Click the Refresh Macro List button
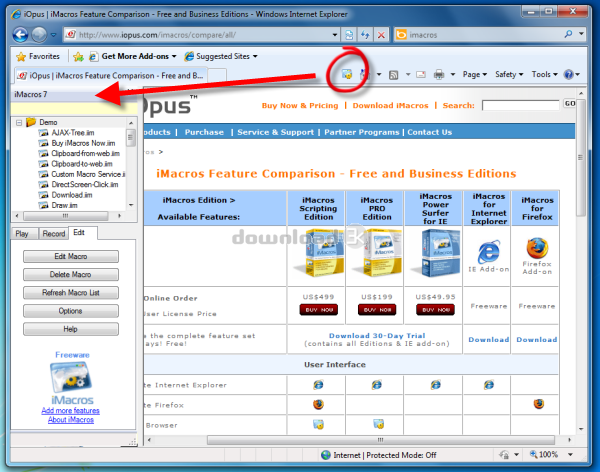 pyautogui.click(x=71, y=292)
